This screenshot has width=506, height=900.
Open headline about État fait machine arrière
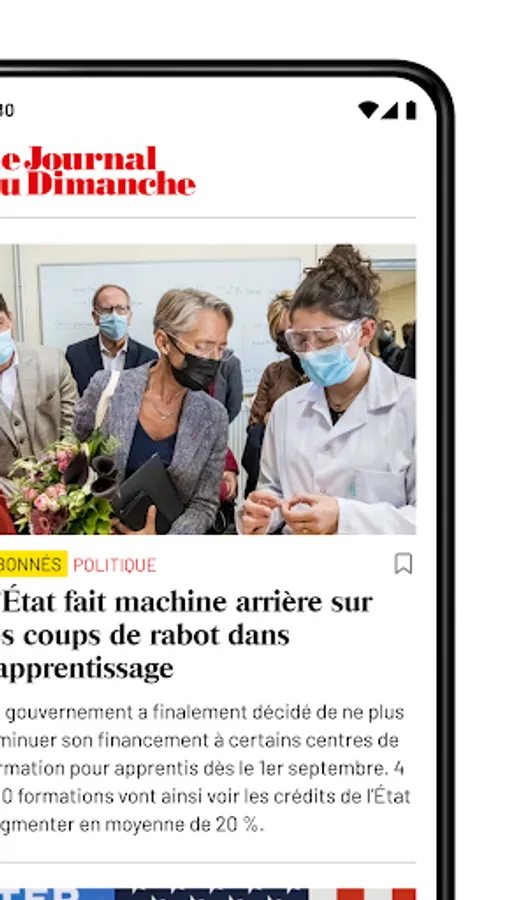click(x=186, y=635)
